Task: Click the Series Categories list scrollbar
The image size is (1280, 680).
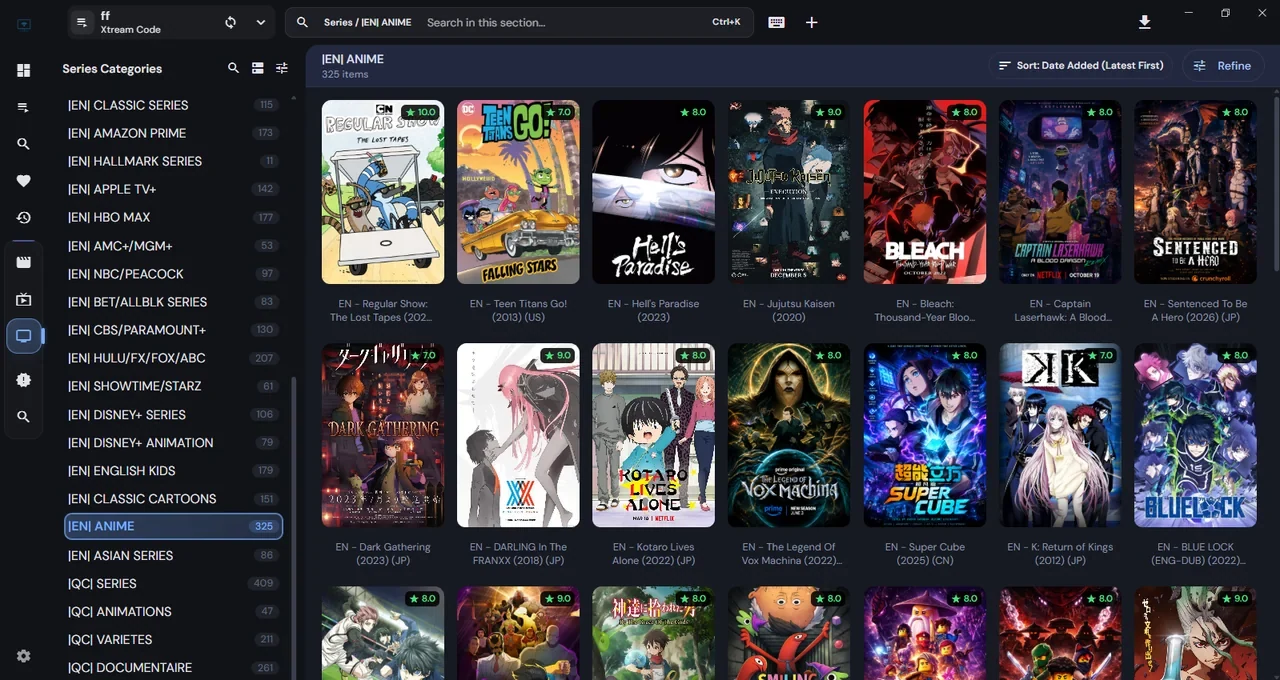Action: tap(293, 528)
